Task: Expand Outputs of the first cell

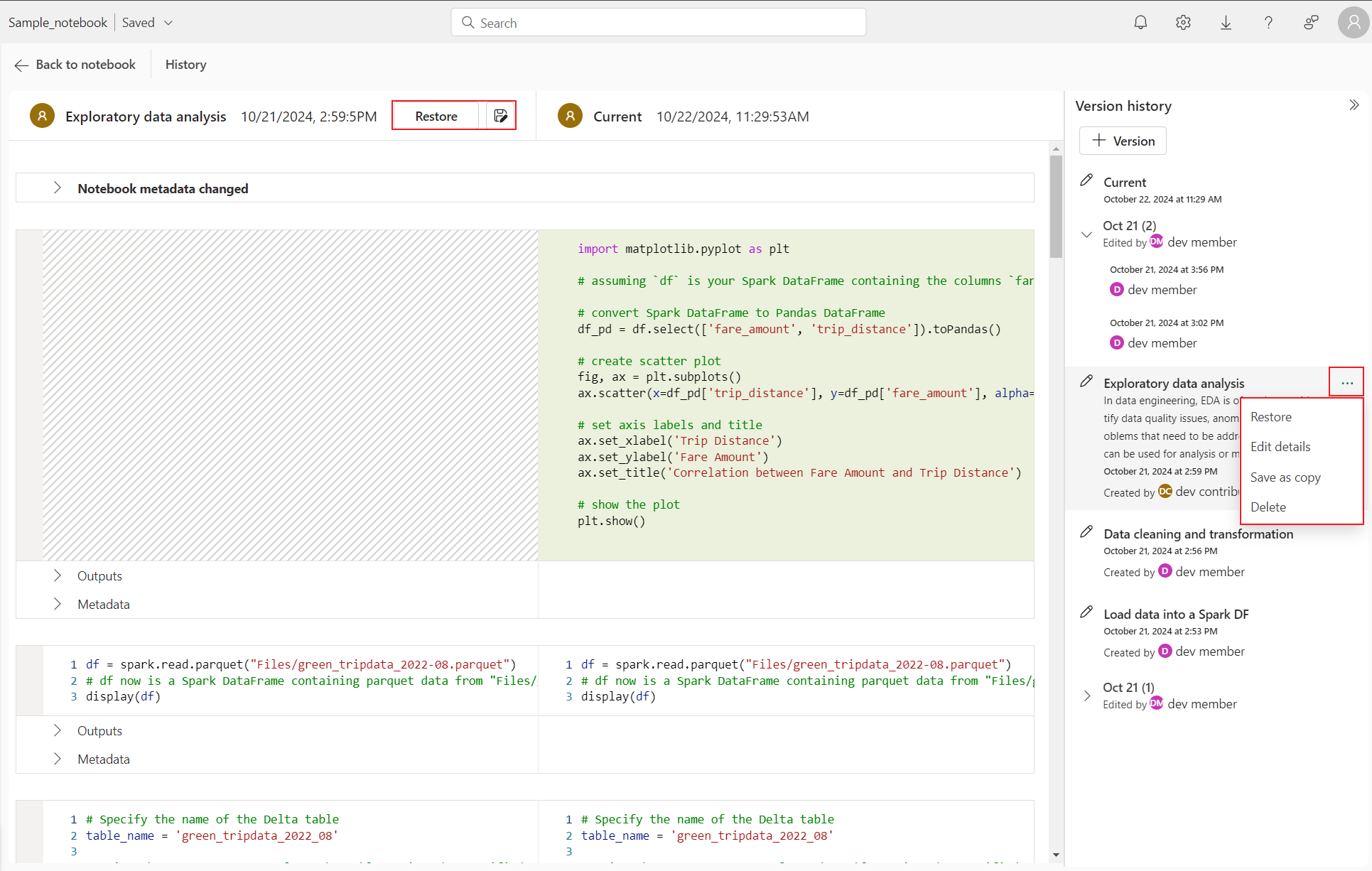Action: (x=58, y=575)
